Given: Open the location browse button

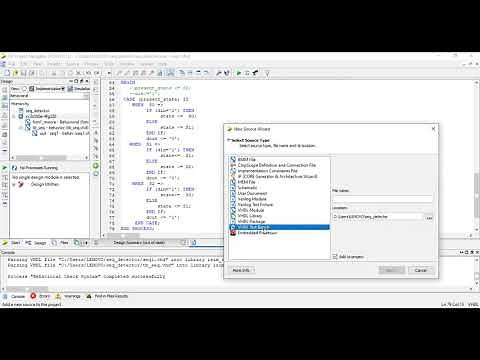Looking at the screenshot, I should click(429, 218).
